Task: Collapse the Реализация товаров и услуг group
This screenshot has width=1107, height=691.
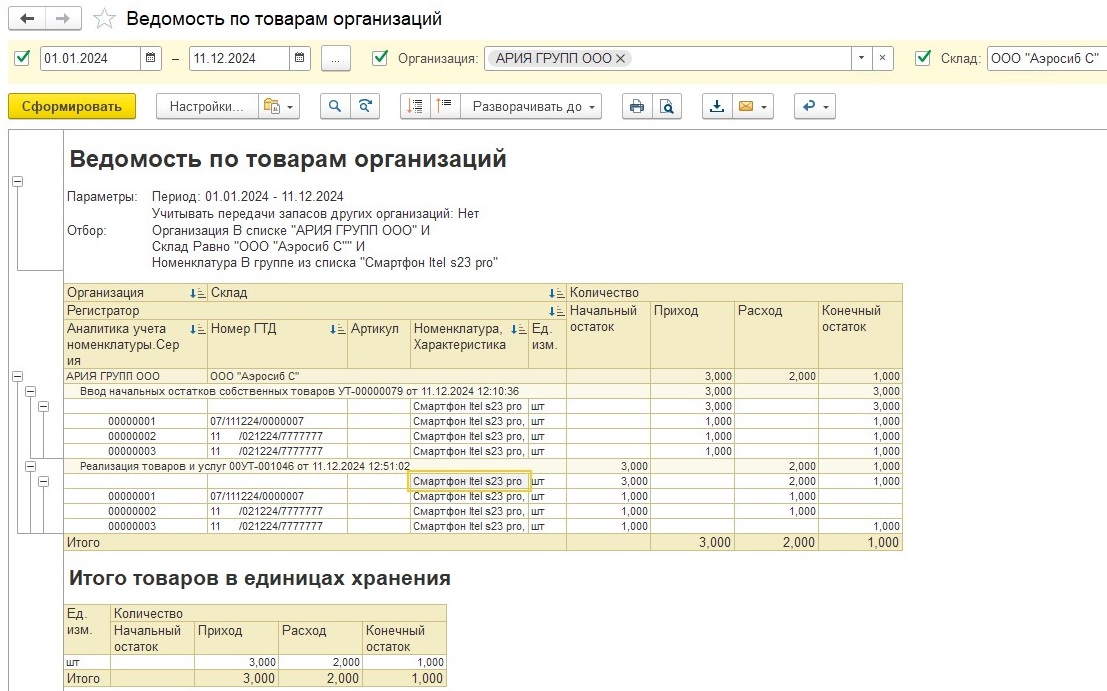Action: 30,466
